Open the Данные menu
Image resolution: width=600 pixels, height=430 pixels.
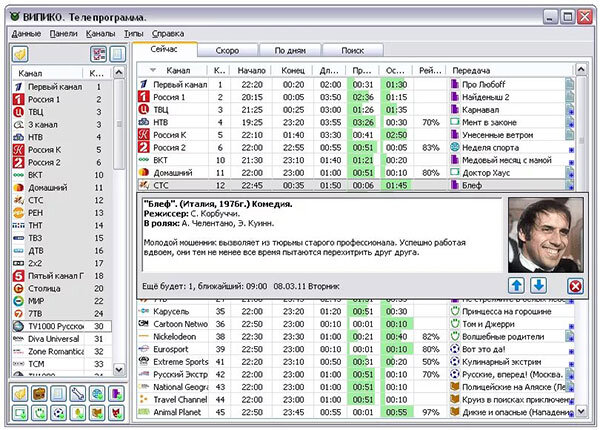(26, 34)
